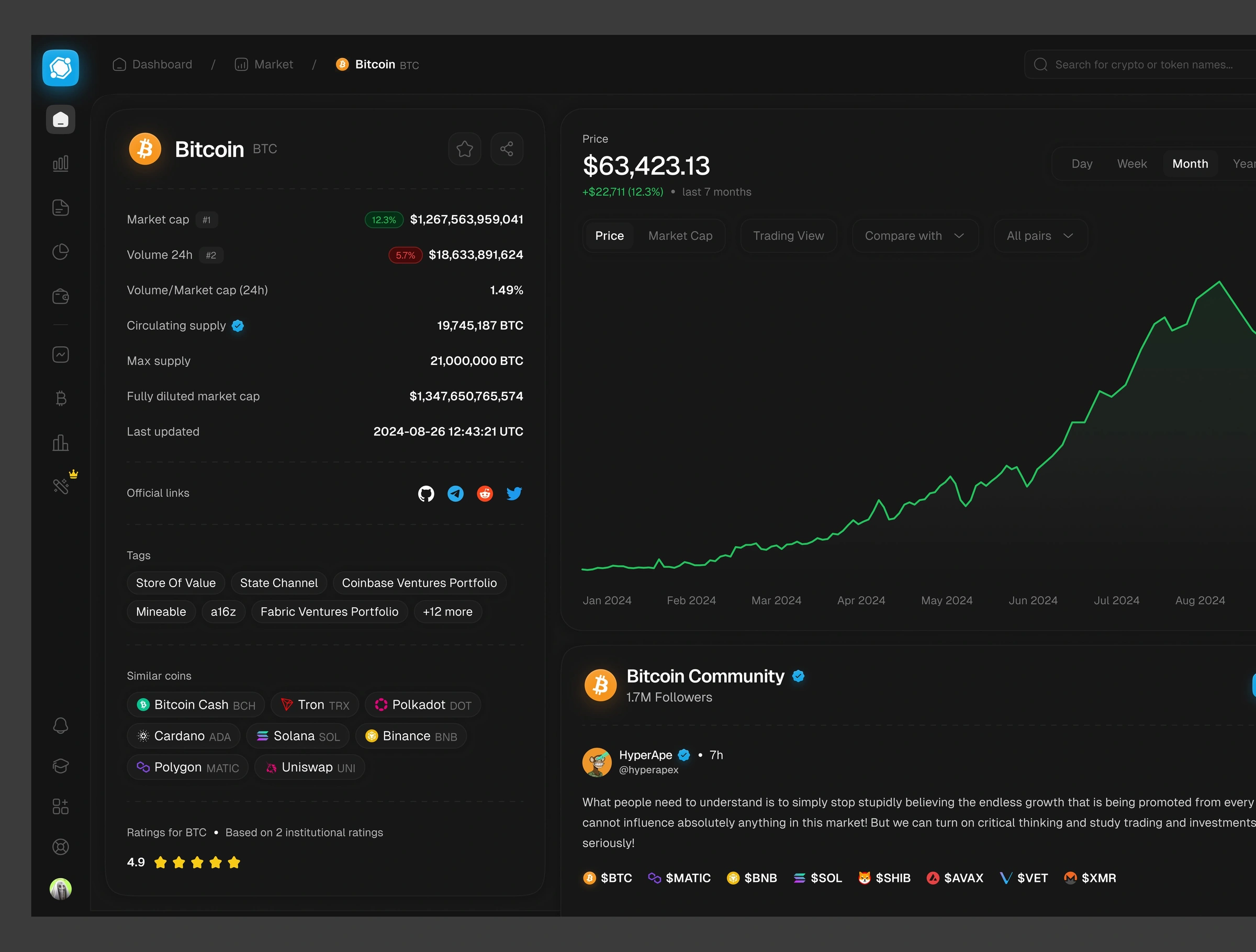Open the document notes sidebar icon
This screenshot has height=952, width=1256.
coord(60,208)
